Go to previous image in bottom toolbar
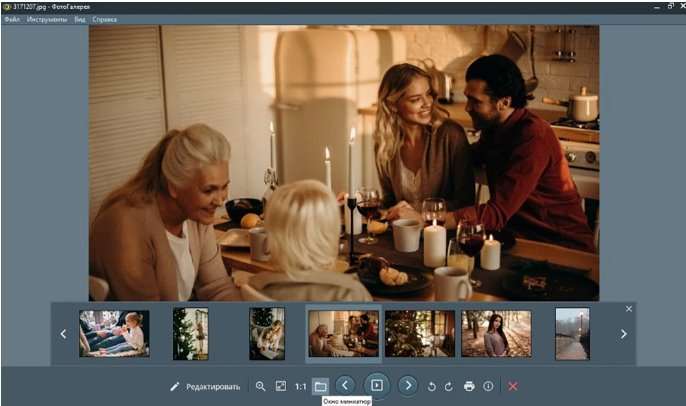 [345, 385]
